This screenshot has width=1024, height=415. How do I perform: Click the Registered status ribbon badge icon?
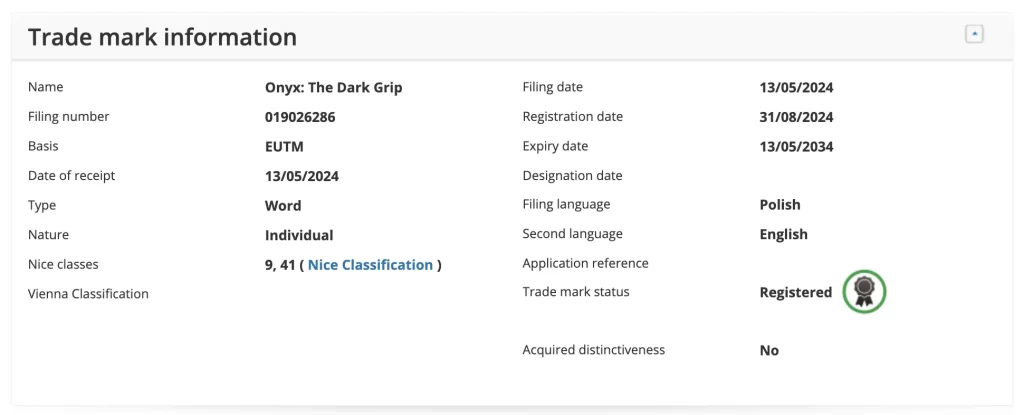point(864,292)
